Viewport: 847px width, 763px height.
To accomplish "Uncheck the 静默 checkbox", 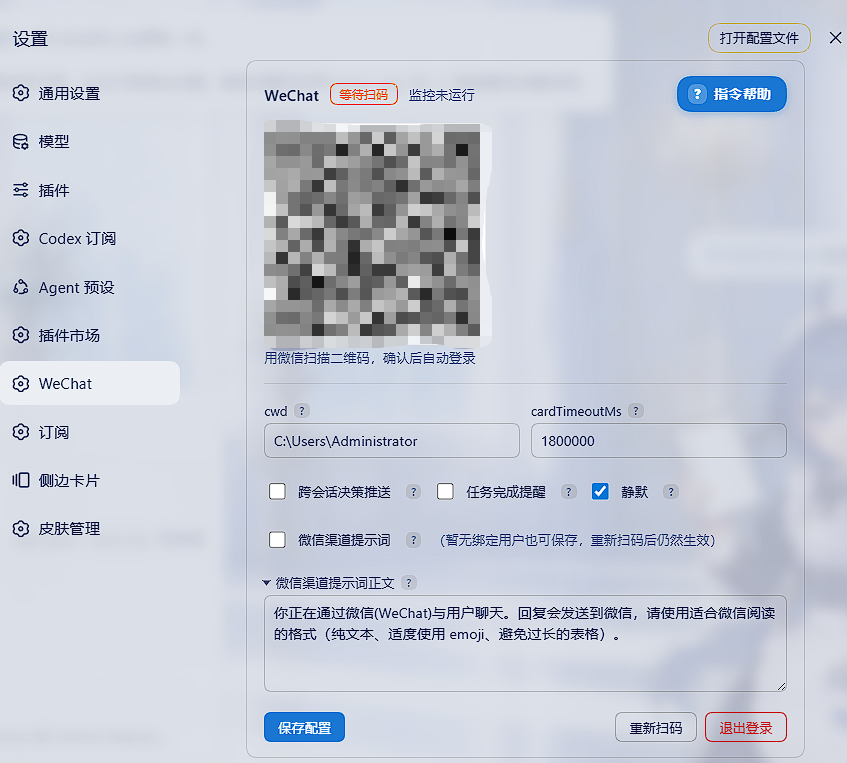I will (x=600, y=492).
